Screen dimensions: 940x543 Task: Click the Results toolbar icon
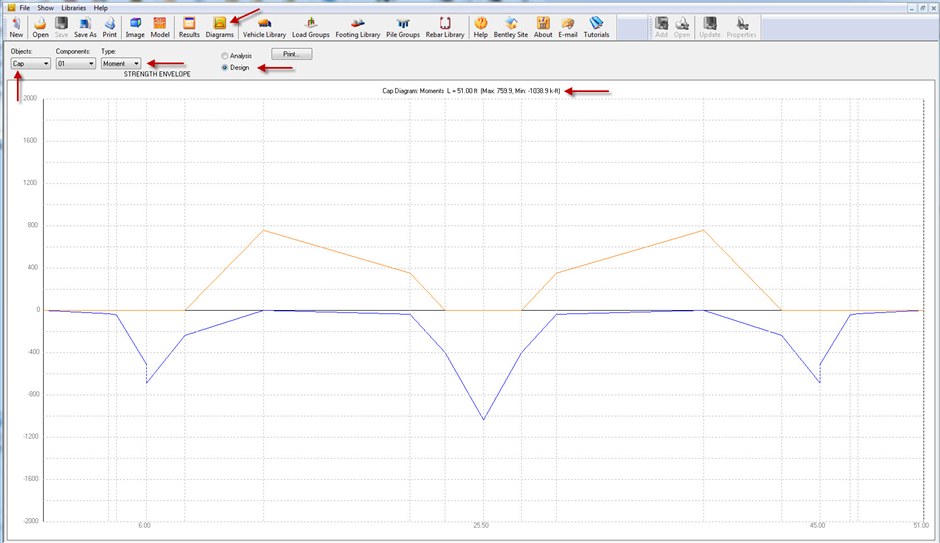pyautogui.click(x=189, y=26)
